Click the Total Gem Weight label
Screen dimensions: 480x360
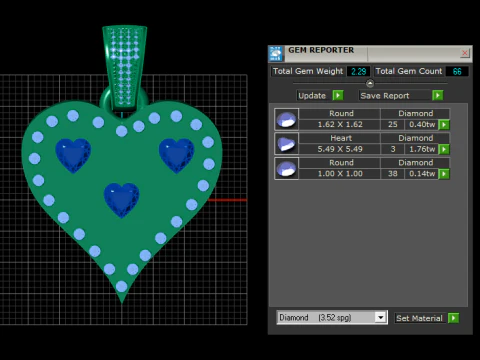coord(308,71)
